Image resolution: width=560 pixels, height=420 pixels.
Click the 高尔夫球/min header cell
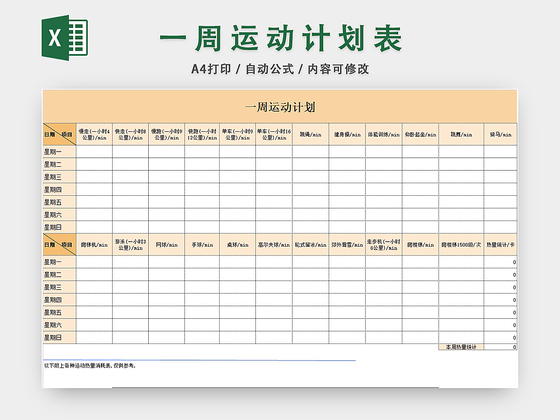(274, 245)
